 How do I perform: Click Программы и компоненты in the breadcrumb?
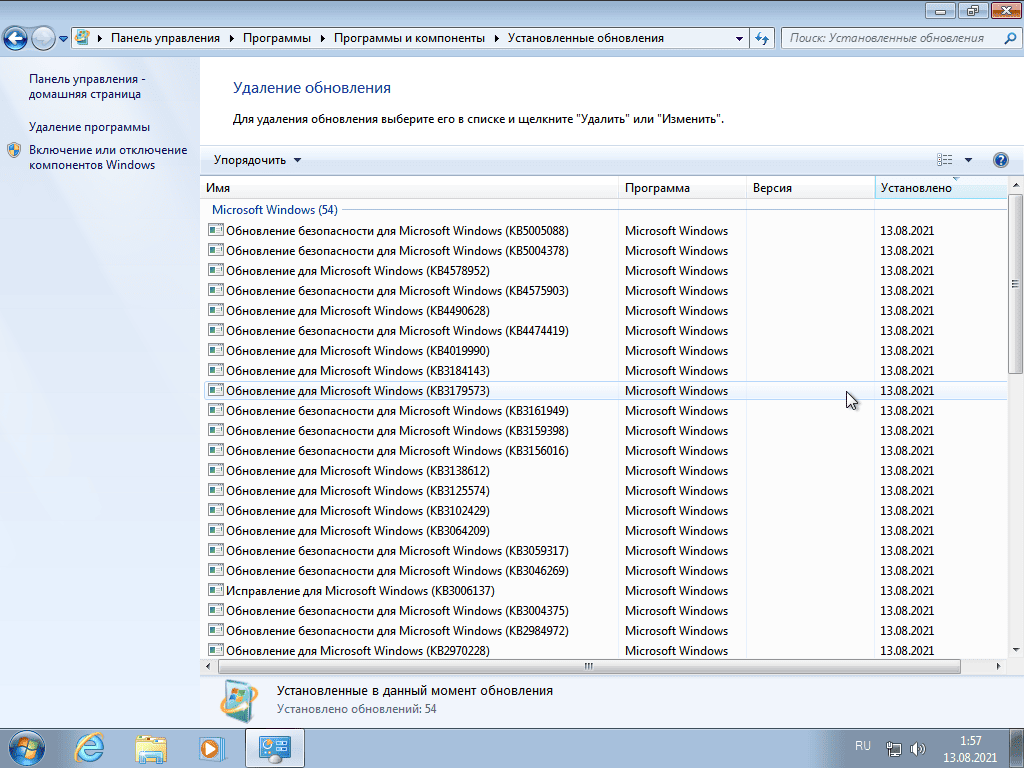pos(409,38)
